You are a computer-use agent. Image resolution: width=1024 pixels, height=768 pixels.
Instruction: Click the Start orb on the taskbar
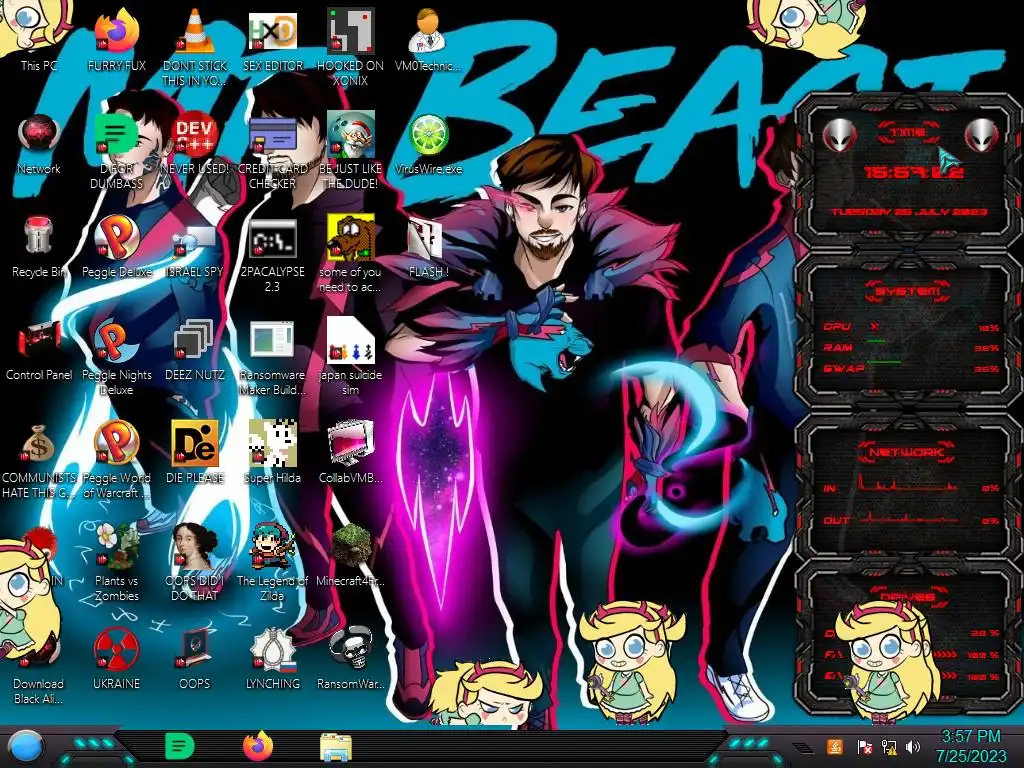[25, 747]
